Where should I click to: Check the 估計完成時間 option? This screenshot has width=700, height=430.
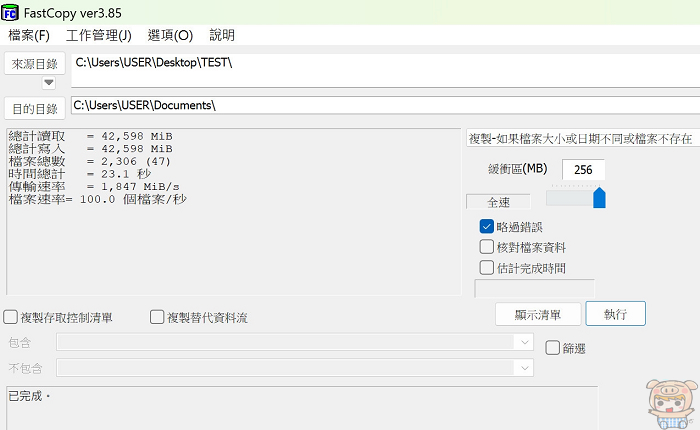tap(487, 267)
